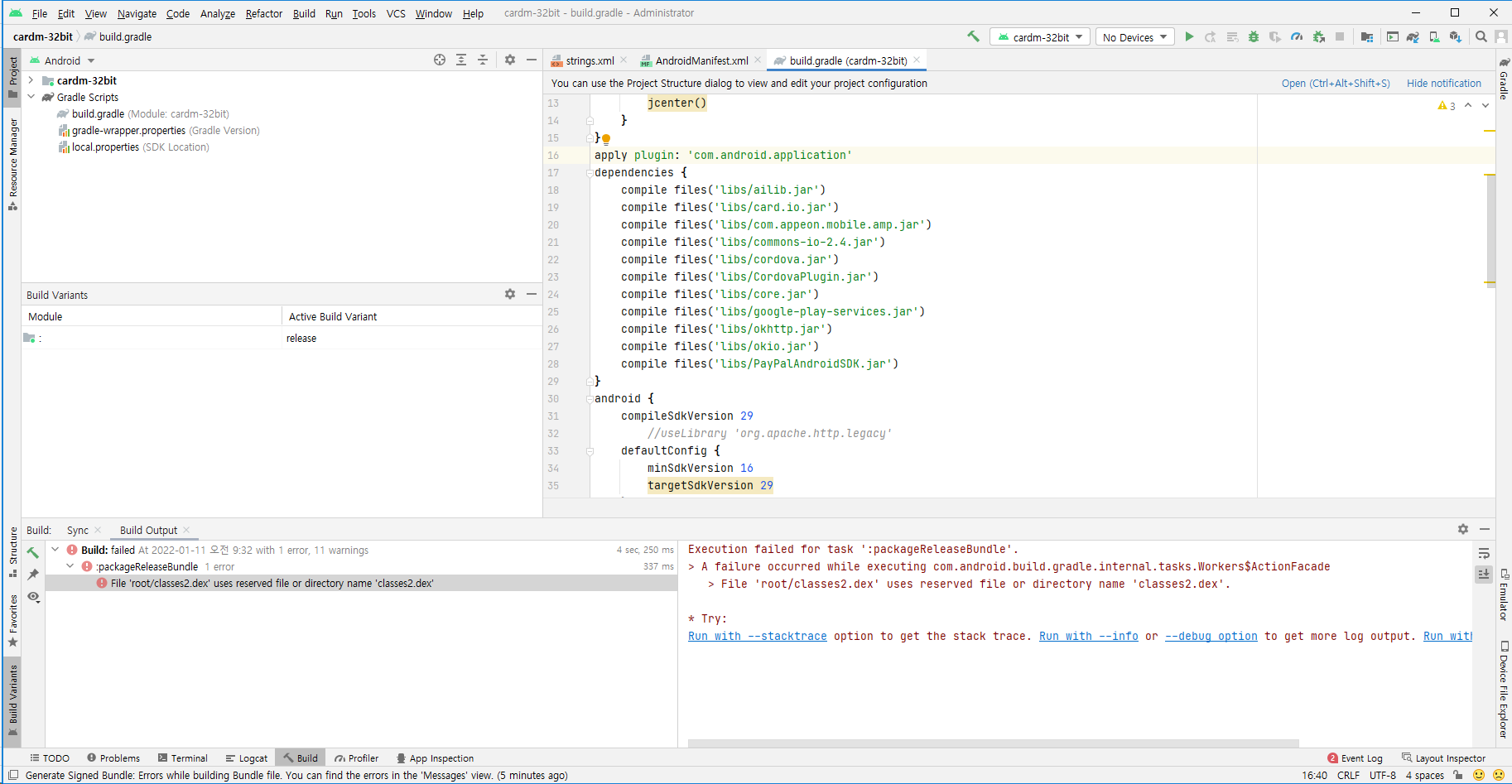Screen dimensions: 1512x784
Task: Open the Profile app gauge icon
Action: click(1297, 36)
